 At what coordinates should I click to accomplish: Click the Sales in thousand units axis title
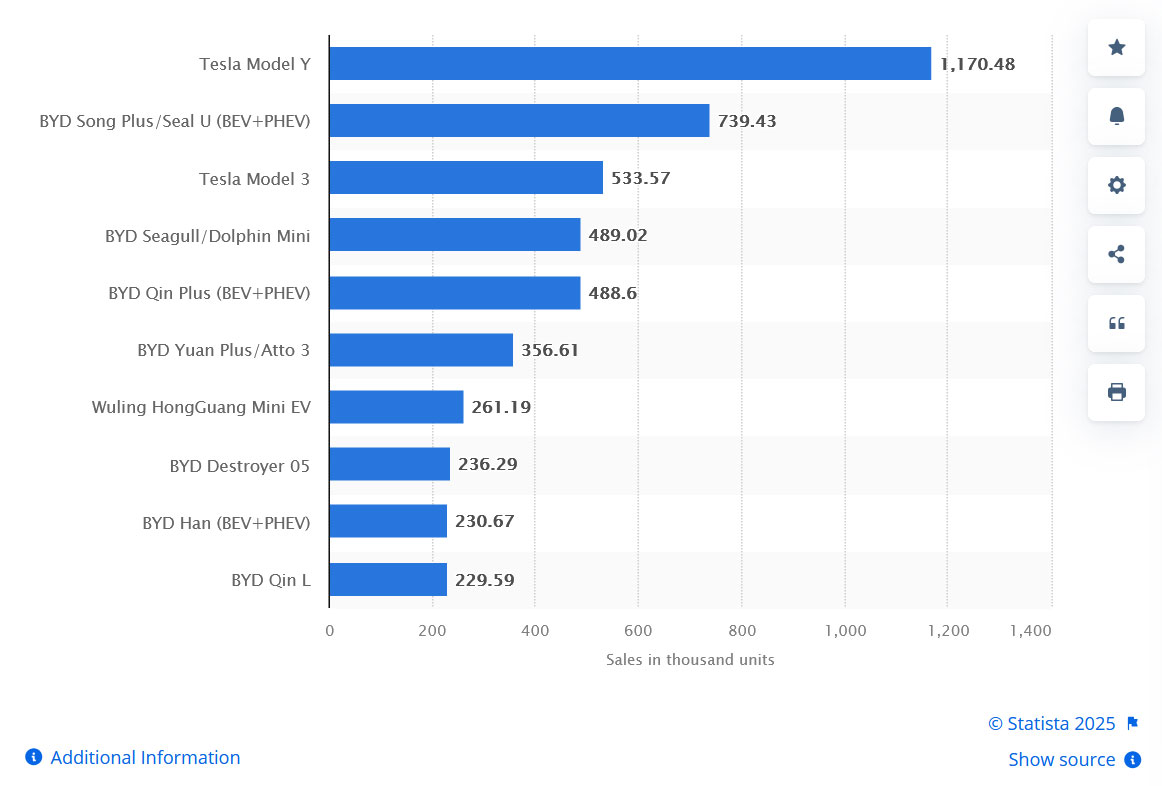click(x=690, y=660)
